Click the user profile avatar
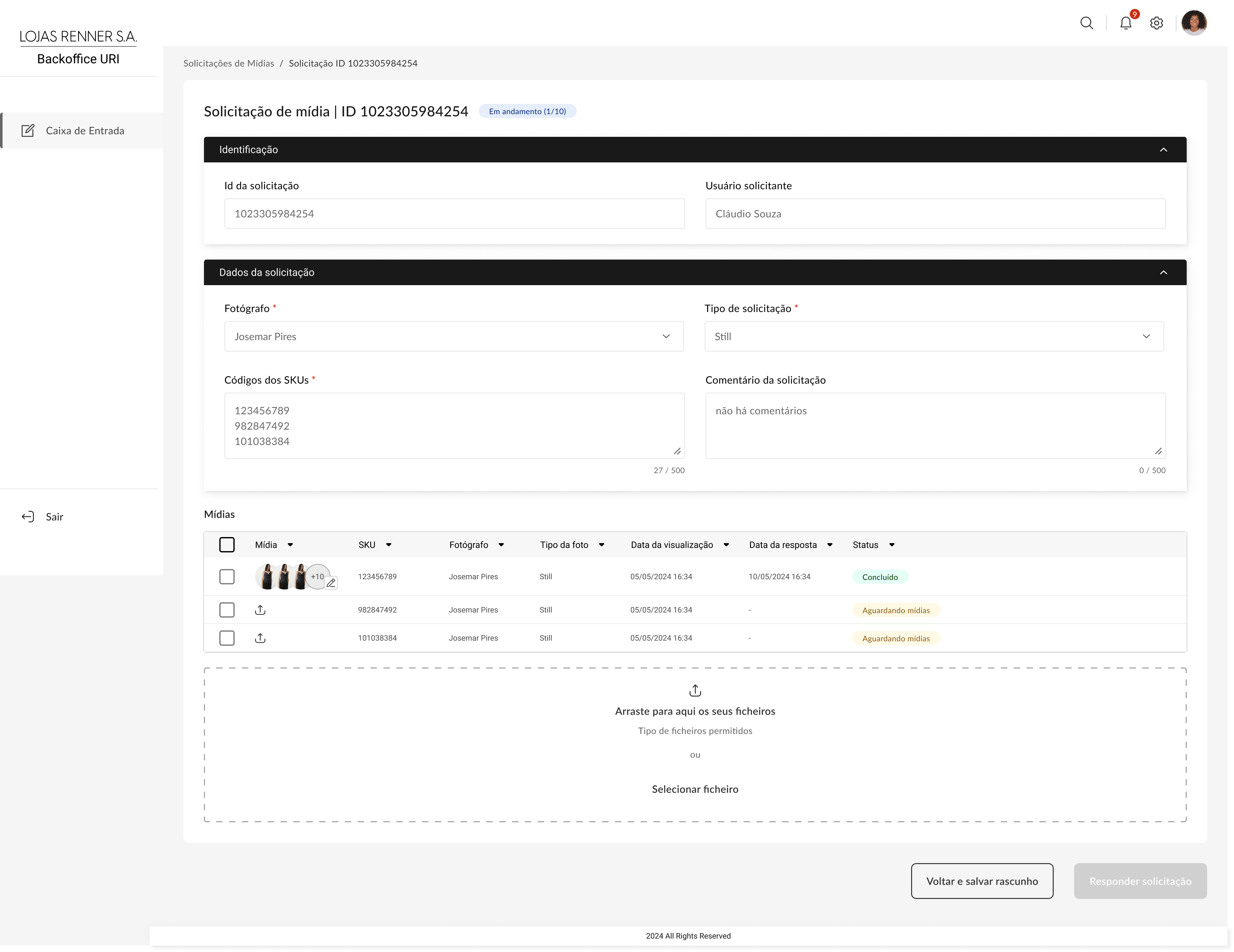1234x952 pixels. tap(1193, 23)
